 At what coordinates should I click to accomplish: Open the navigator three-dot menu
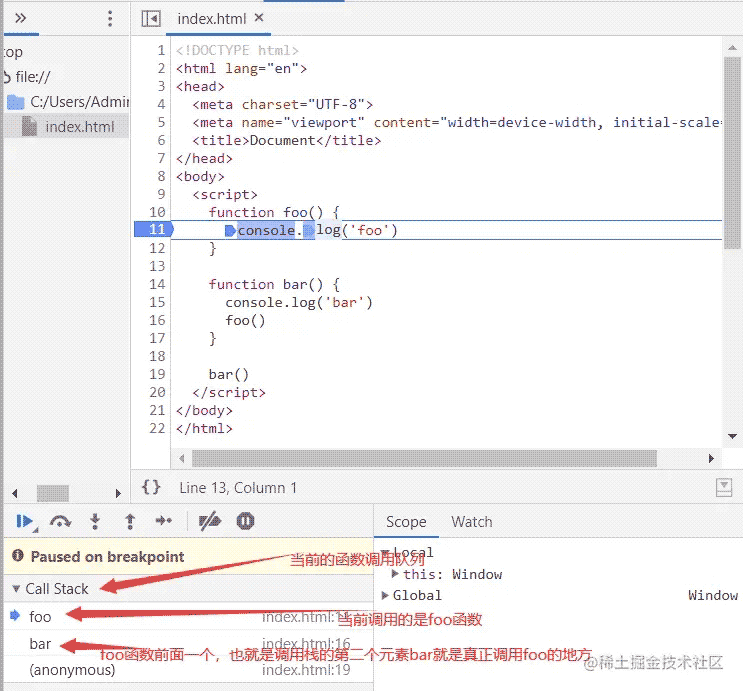110,18
